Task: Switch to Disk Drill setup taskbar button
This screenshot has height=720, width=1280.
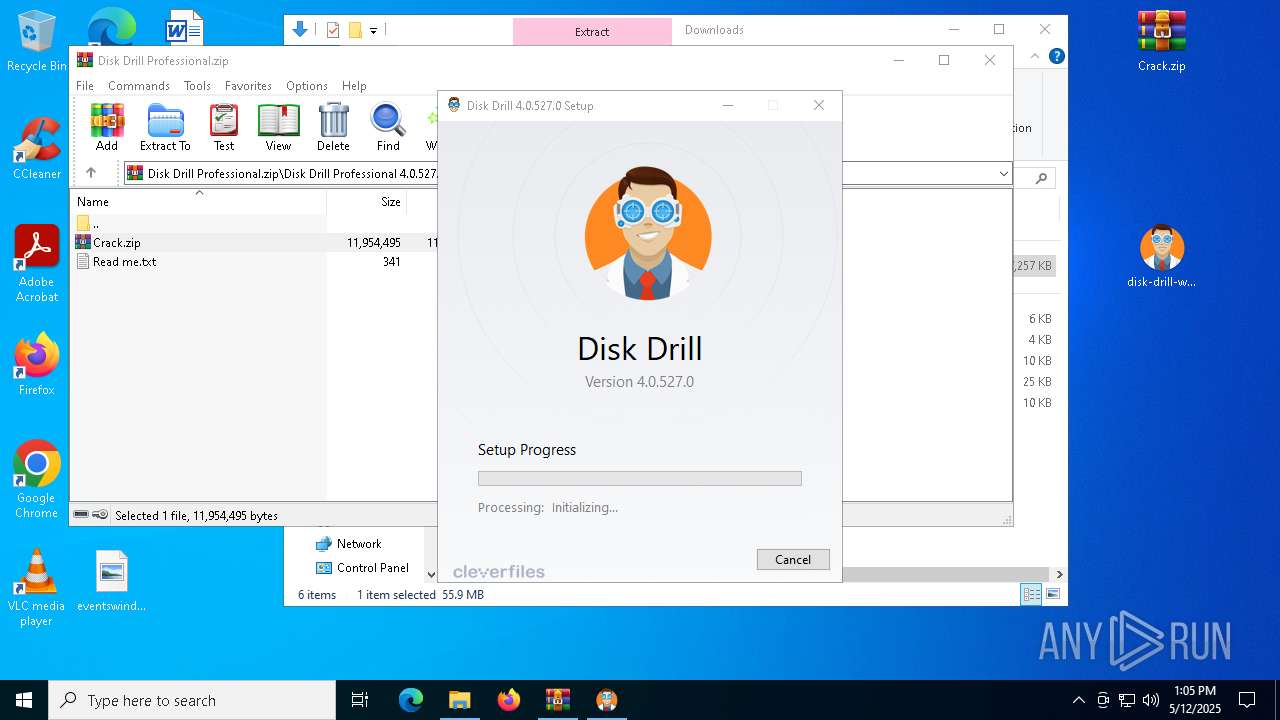Action: coord(606,700)
